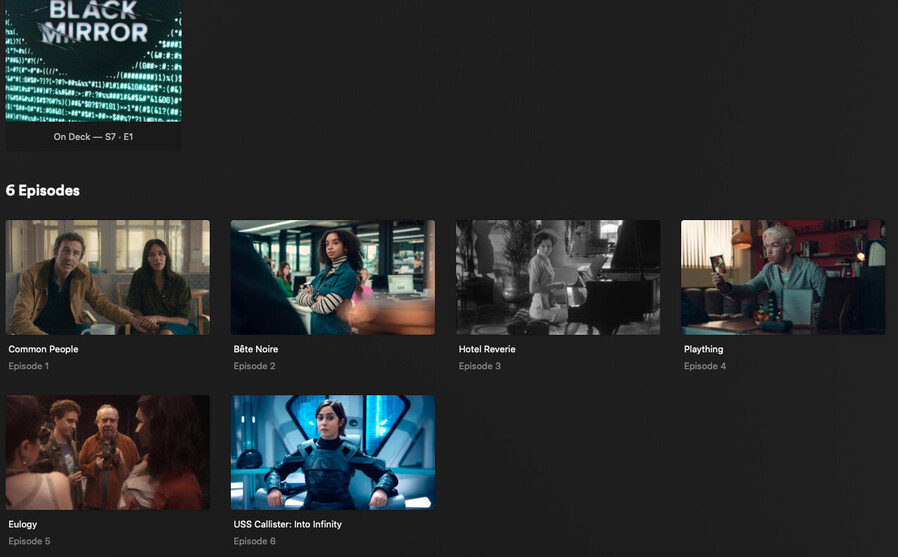Select the 'Episode 5' label
This screenshot has height=557, width=898.
click(x=29, y=541)
